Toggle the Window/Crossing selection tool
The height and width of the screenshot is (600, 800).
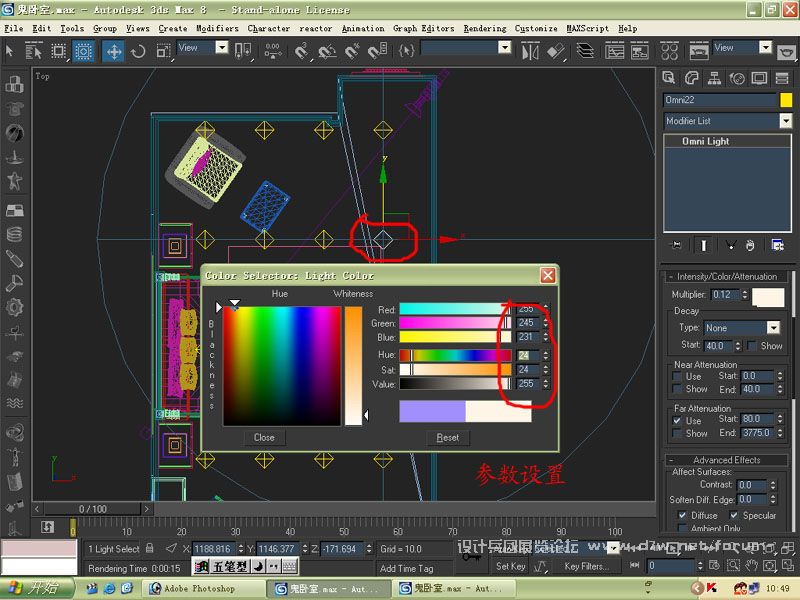[x=83, y=51]
